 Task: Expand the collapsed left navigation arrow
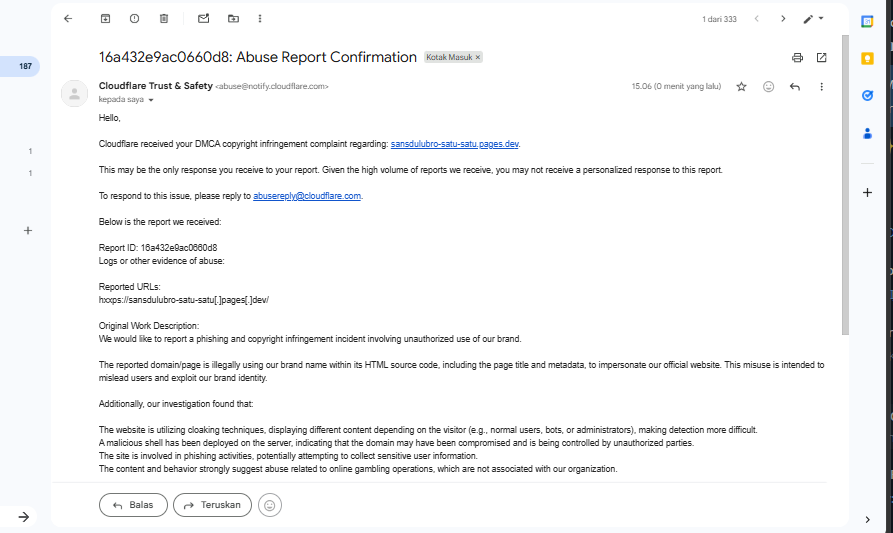[23, 516]
